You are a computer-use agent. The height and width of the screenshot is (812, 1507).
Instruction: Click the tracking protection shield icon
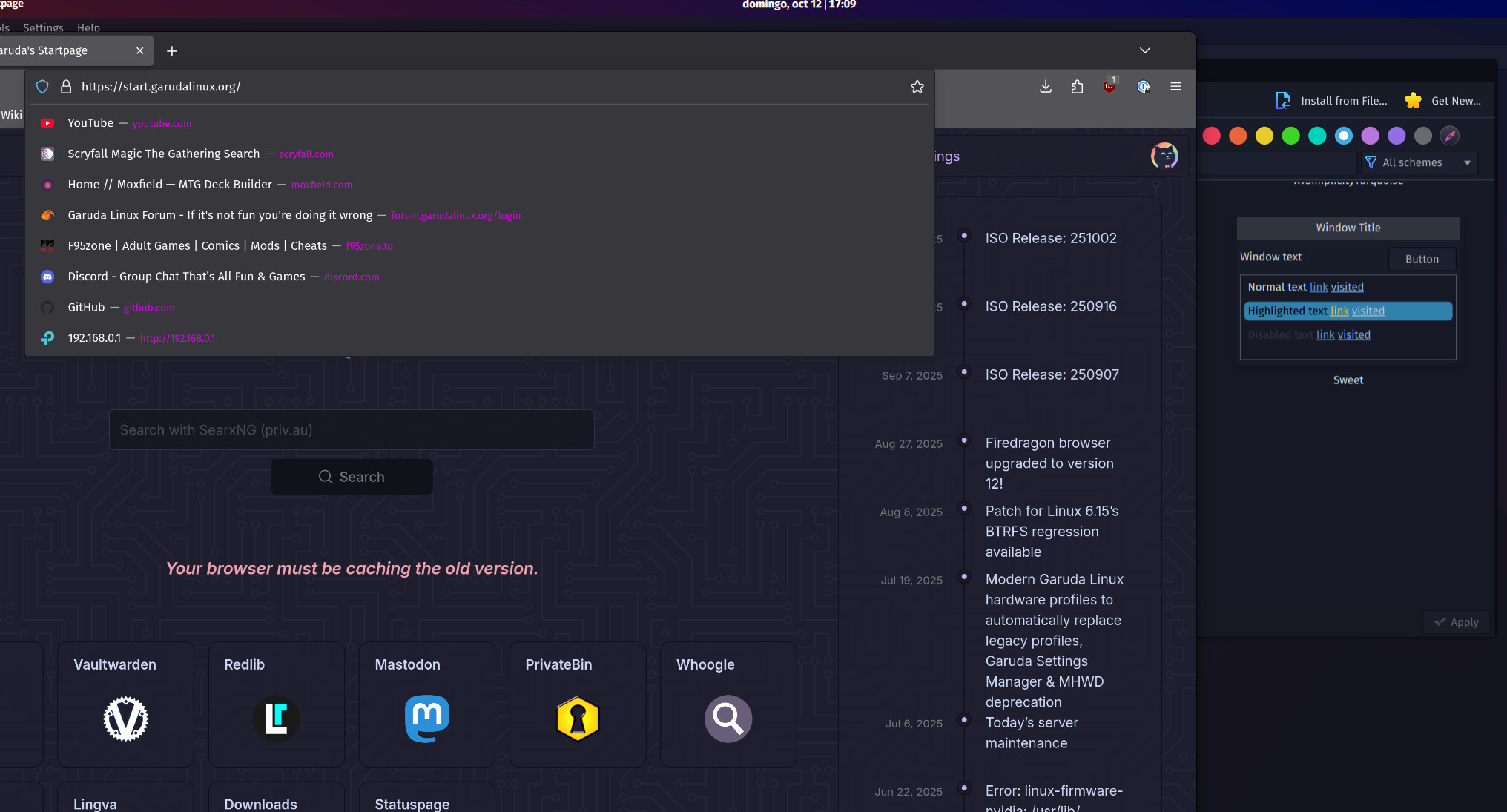42,87
